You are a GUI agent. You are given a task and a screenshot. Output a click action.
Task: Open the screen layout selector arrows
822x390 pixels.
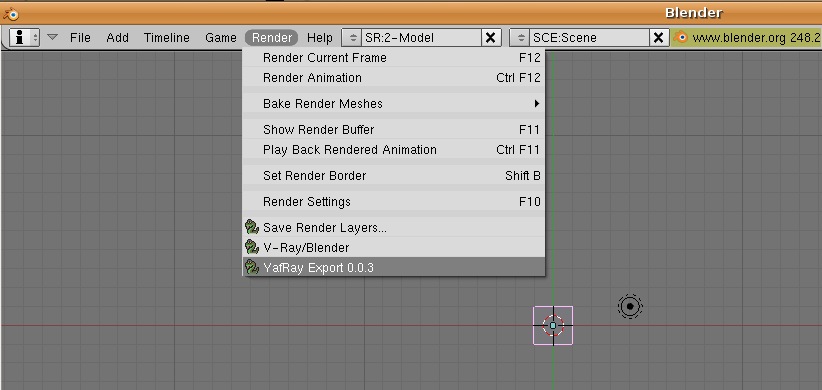(353, 38)
